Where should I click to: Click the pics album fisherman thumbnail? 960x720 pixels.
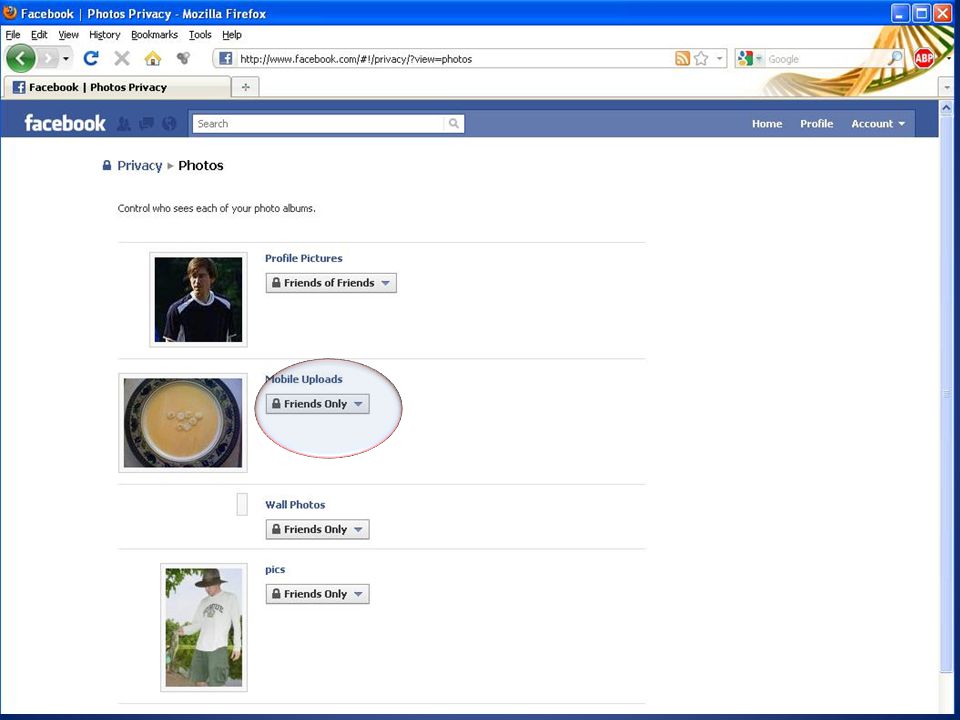pyautogui.click(x=204, y=628)
